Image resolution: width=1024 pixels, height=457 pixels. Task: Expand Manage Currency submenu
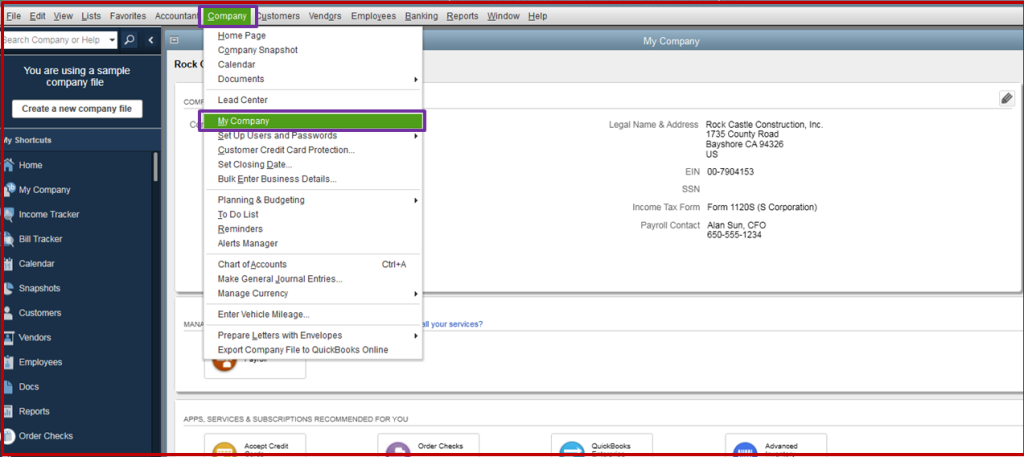416,294
